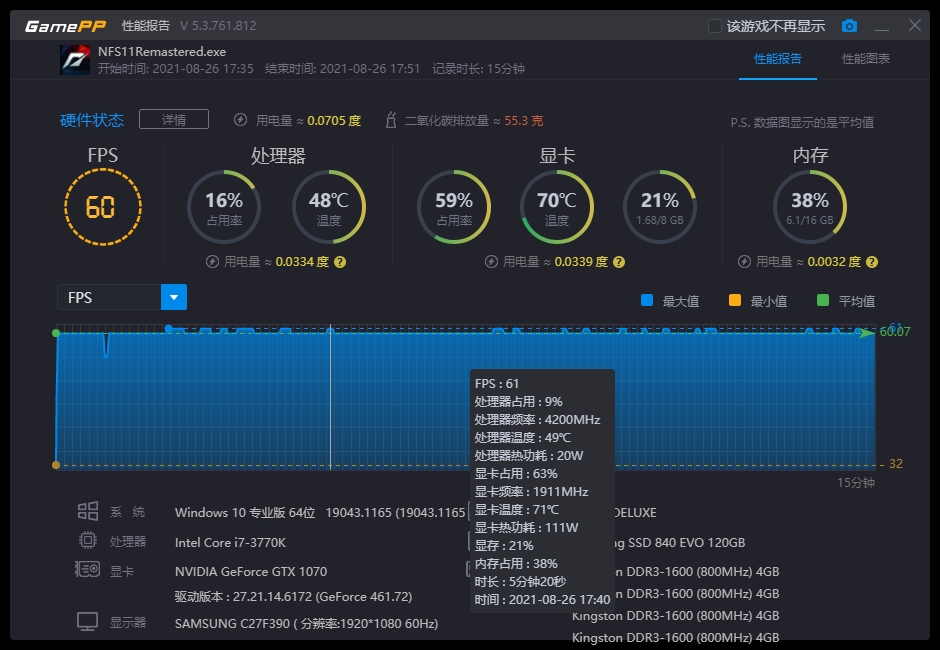Click the version V 5.3.761.812 text
940x650 pixels.
click(218, 26)
